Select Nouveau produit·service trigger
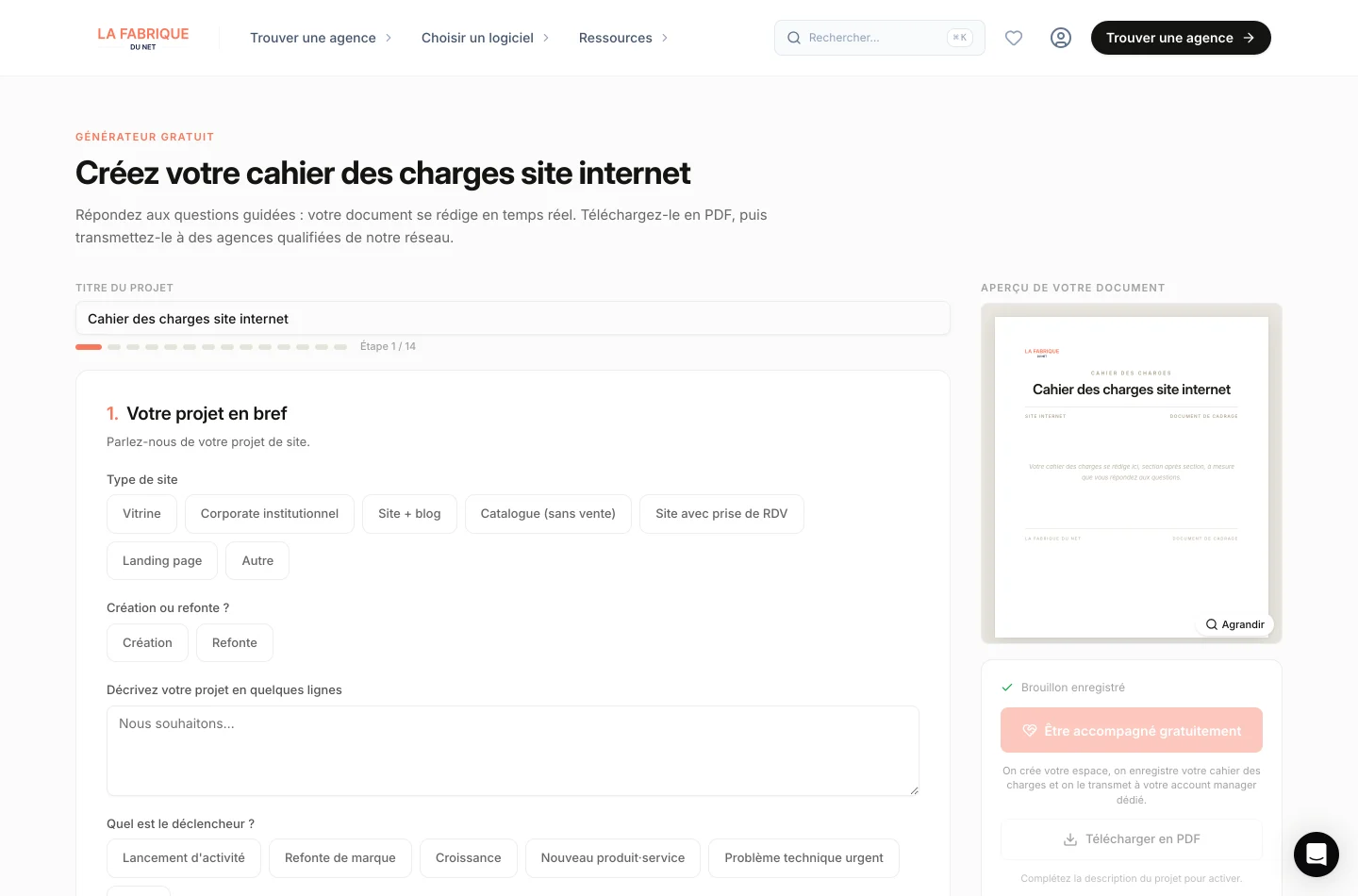1358x896 pixels. [613, 858]
